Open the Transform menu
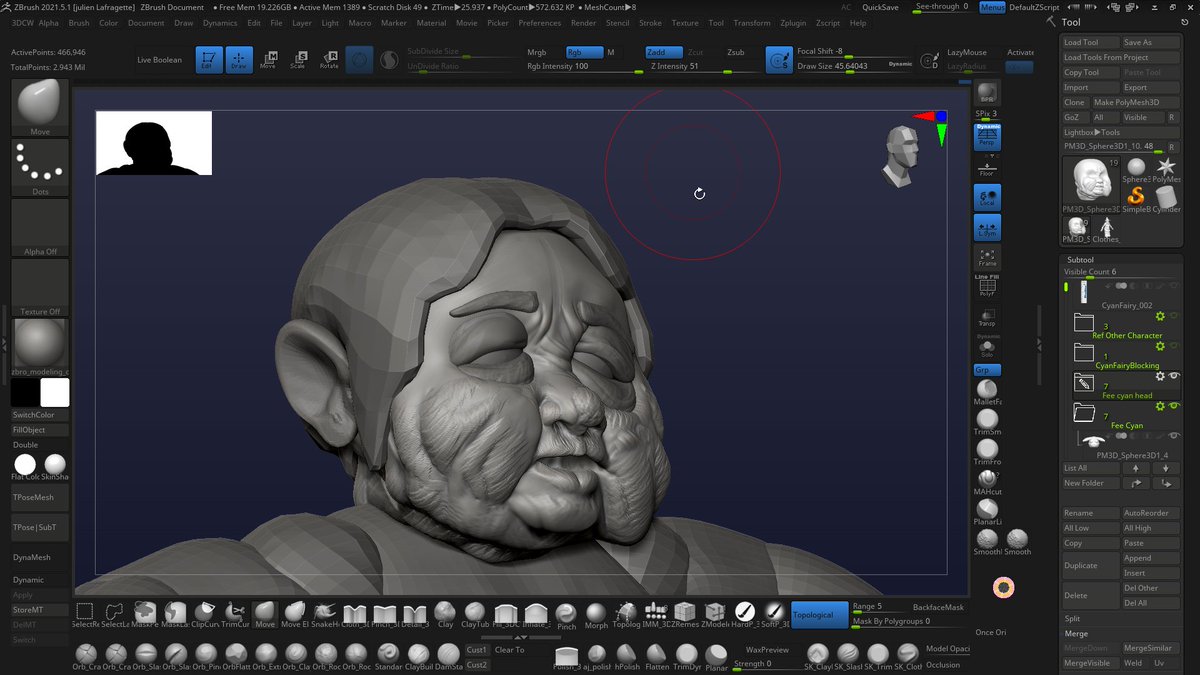1200x675 pixels. pyautogui.click(x=752, y=23)
